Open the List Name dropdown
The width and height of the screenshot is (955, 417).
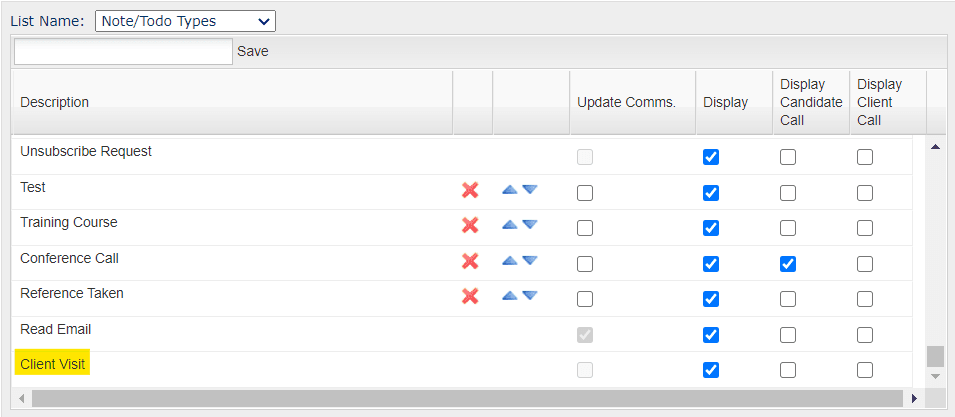186,21
